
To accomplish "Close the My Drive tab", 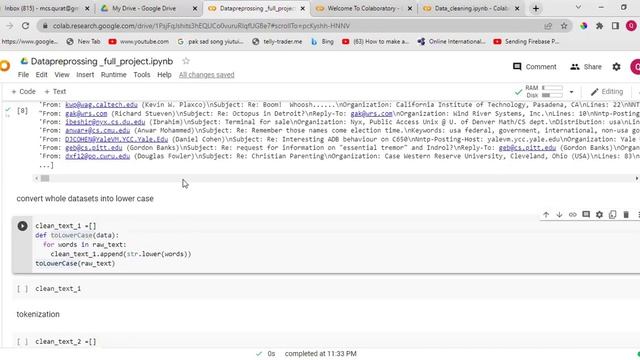I will pos(195,8).
